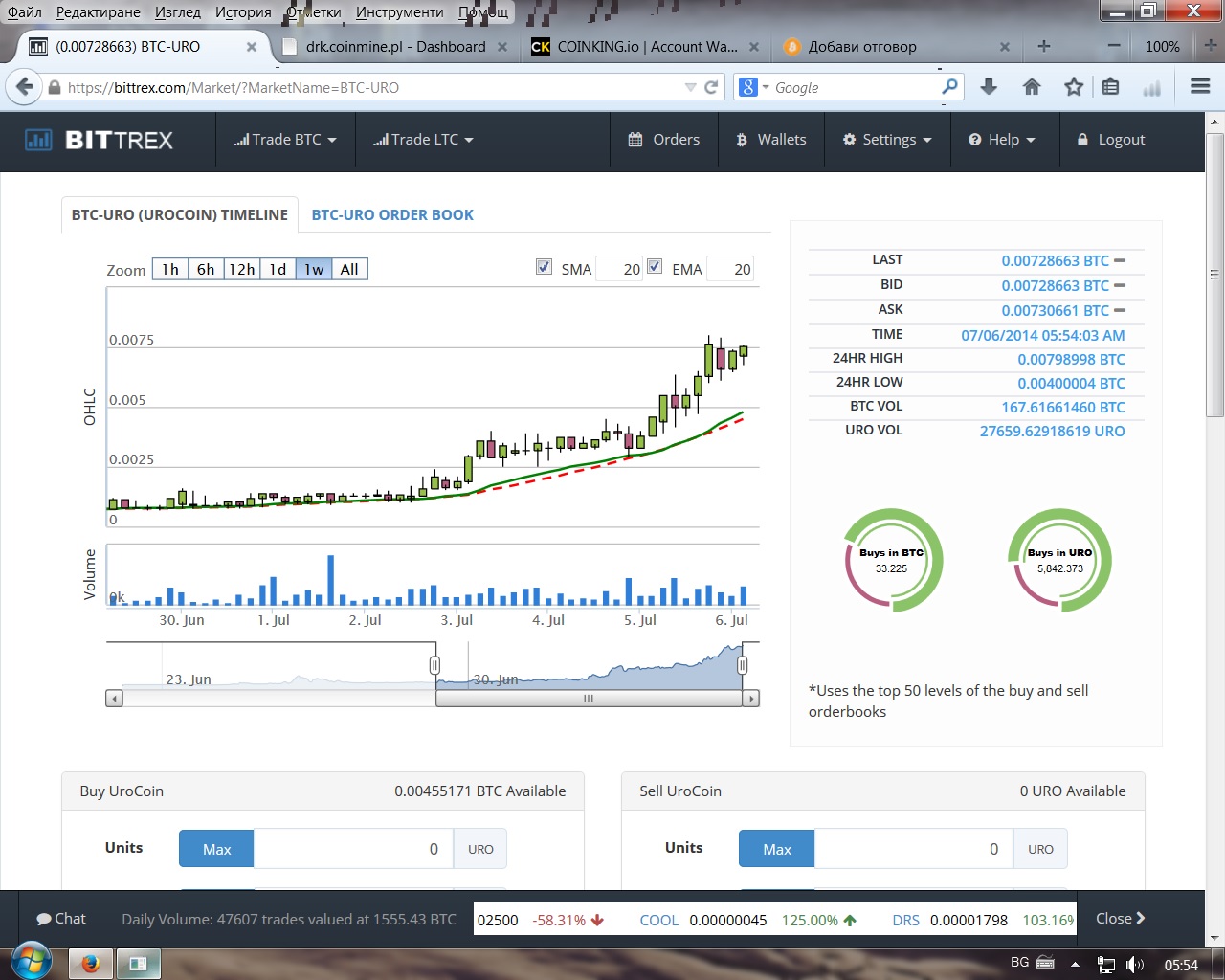Click the Bittrex logo icon

click(38, 140)
